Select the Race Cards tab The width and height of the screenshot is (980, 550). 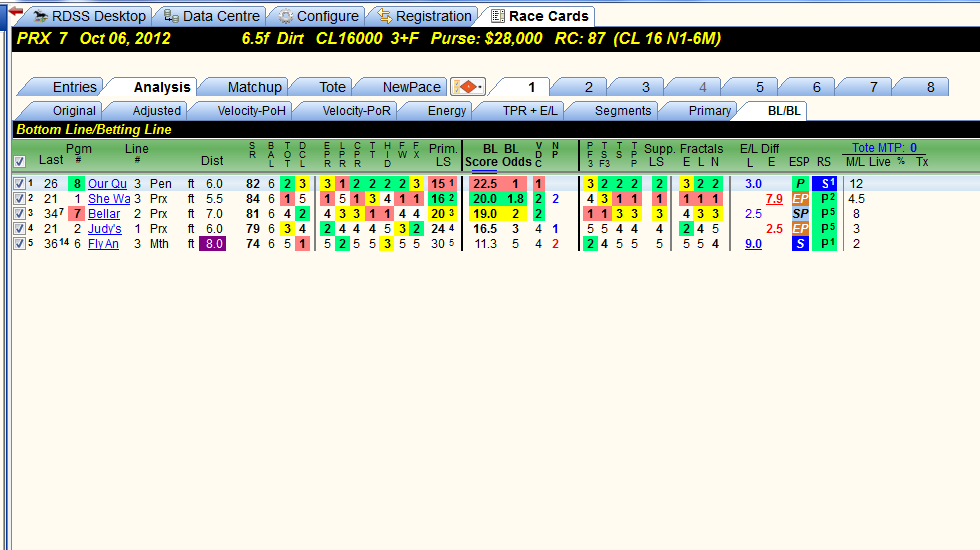540,16
